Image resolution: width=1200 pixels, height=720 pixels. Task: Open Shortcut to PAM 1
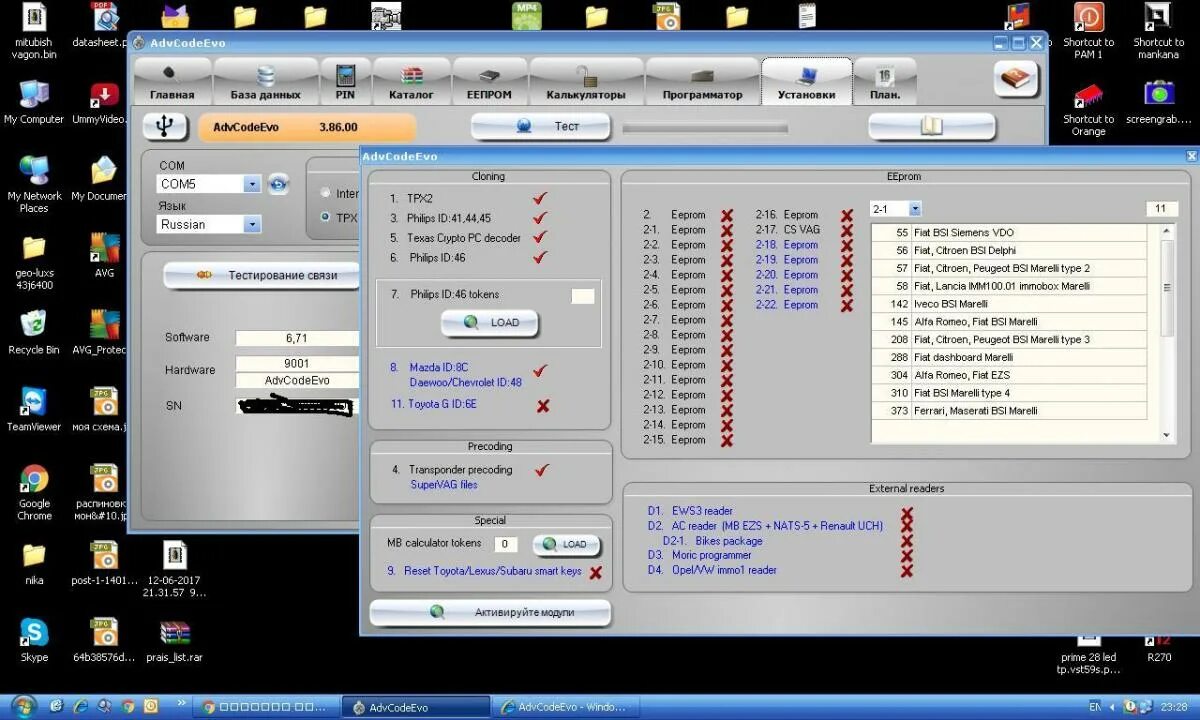click(x=1088, y=30)
